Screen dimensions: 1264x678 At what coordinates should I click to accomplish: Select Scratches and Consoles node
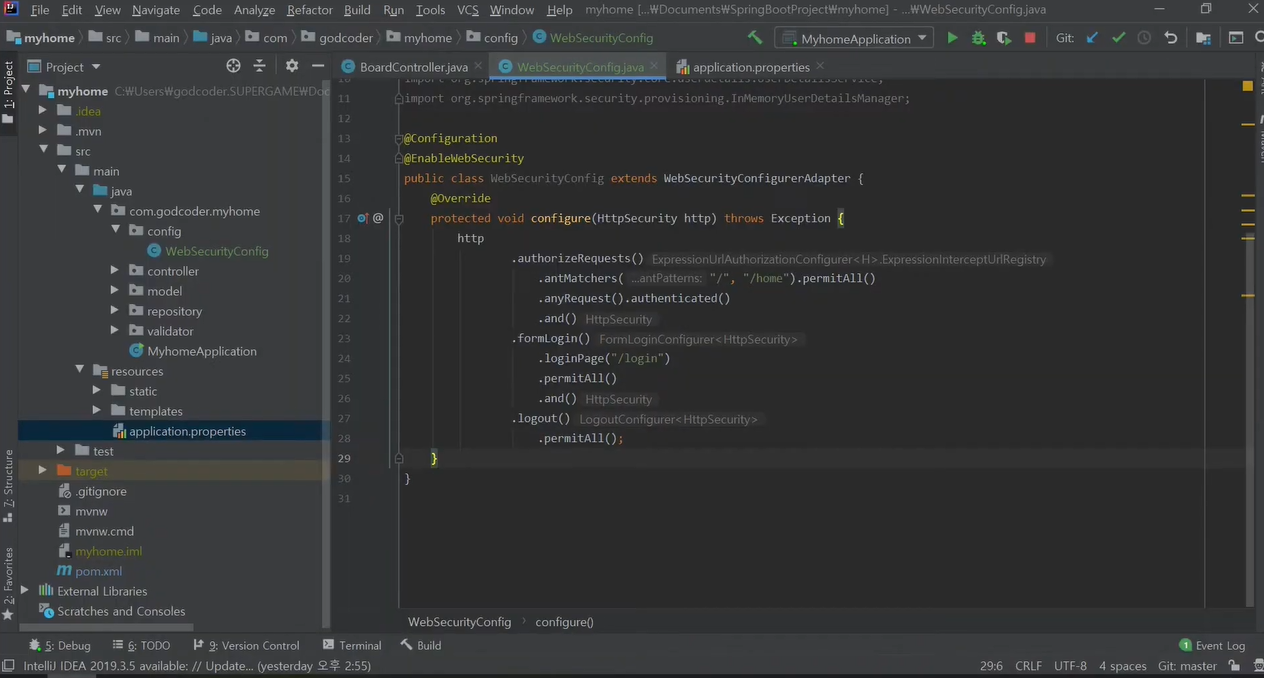[121, 611]
